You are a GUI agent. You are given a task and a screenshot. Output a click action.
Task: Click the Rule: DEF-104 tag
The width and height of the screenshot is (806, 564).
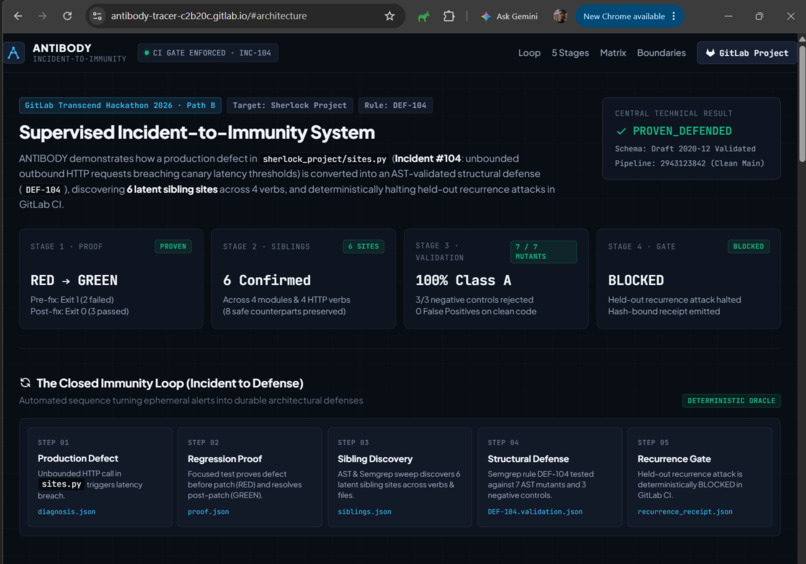(x=395, y=105)
